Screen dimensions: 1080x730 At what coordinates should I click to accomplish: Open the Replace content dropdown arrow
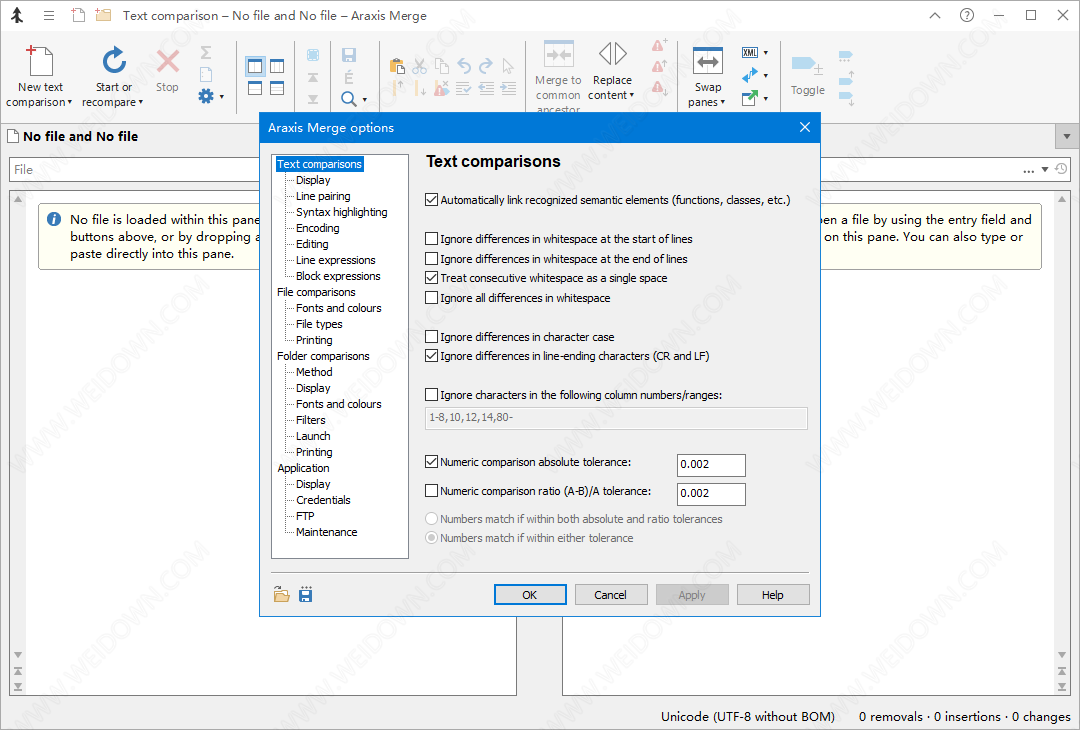(632, 95)
